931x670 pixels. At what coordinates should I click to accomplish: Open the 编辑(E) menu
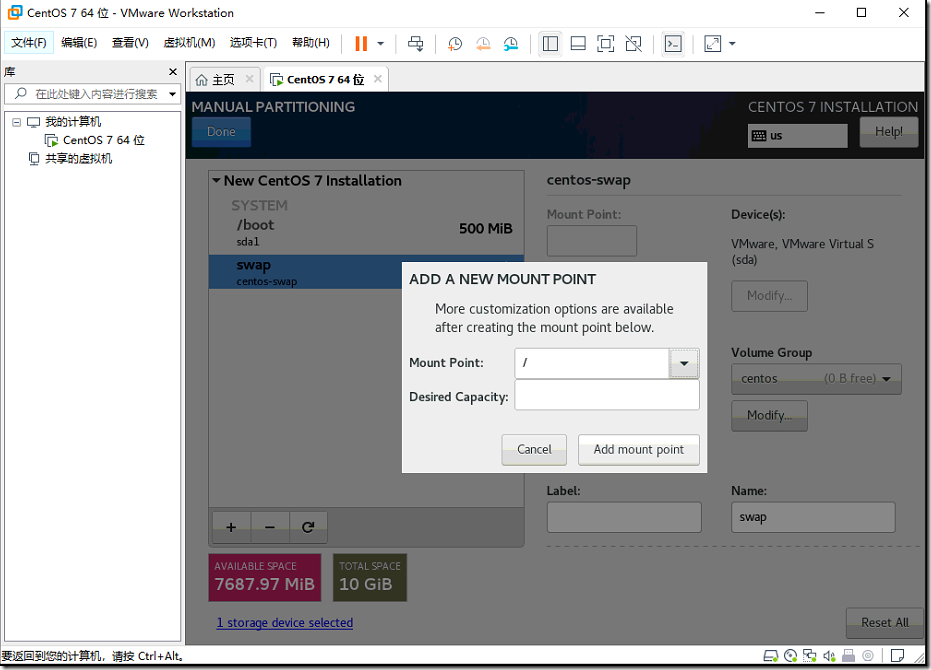79,42
